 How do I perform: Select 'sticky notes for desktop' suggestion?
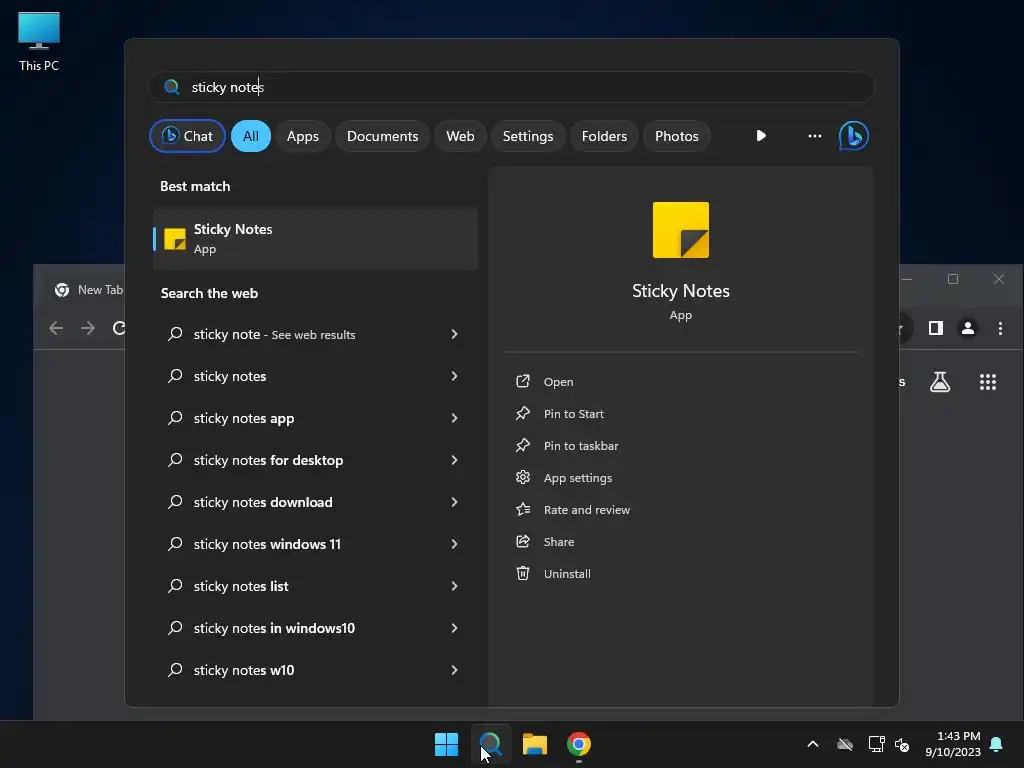[315, 460]
